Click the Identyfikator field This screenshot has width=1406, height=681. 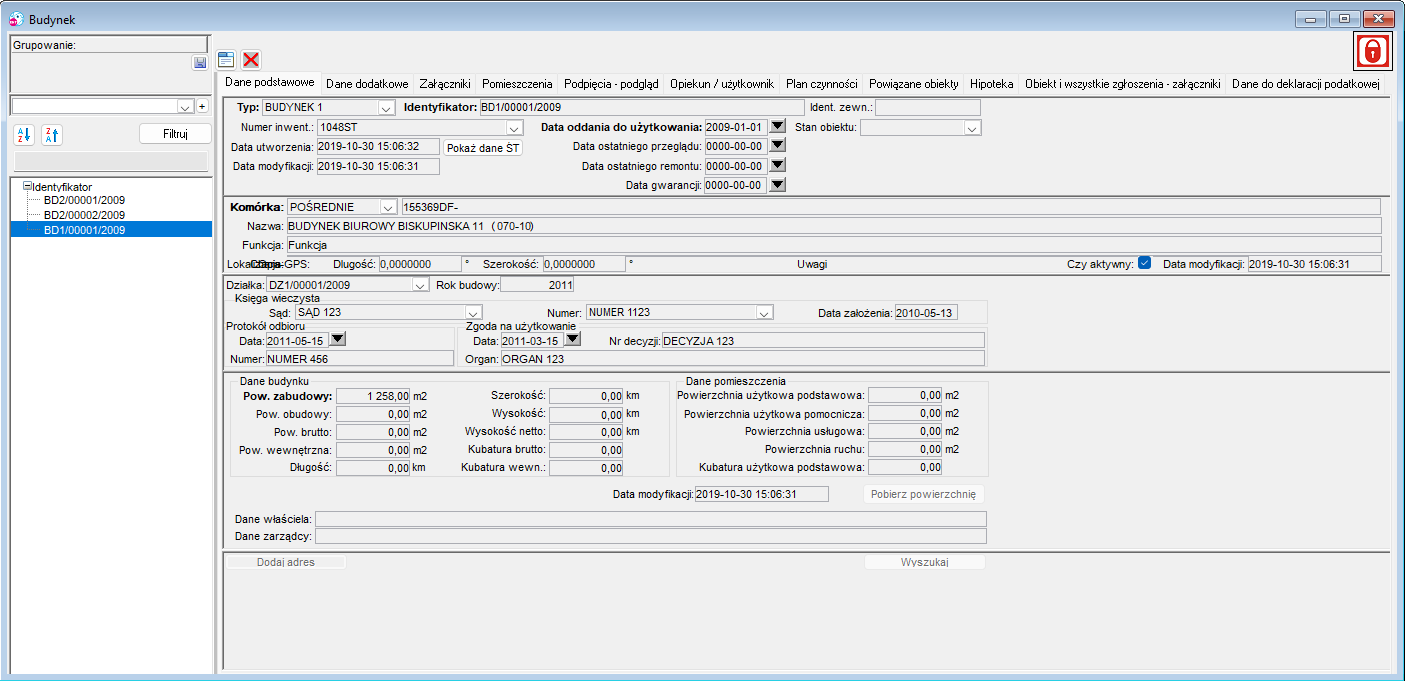641,107
